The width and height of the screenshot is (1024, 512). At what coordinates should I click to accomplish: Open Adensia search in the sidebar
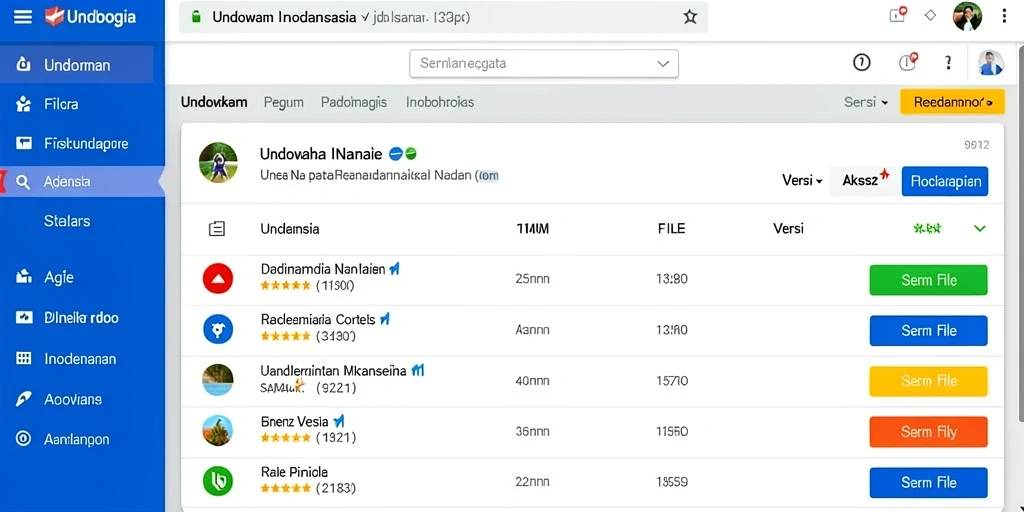tap(78, 182)
